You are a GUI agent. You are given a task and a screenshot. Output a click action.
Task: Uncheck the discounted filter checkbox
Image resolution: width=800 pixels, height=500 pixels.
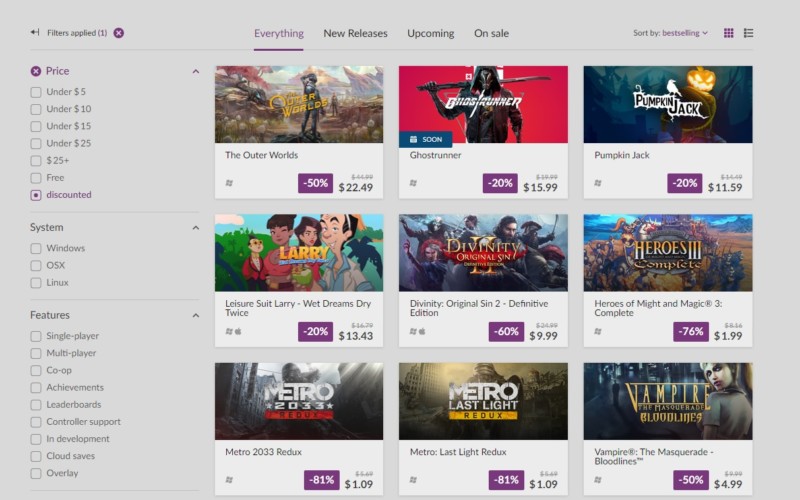[x=36, y=195]
